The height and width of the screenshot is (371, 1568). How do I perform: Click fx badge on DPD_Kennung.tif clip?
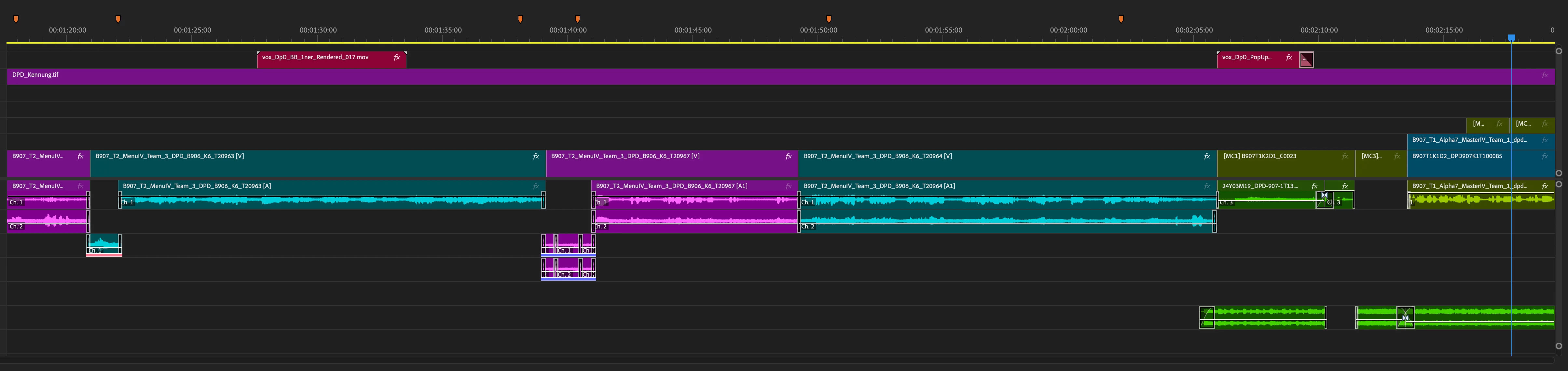(x=1544, y=76)
